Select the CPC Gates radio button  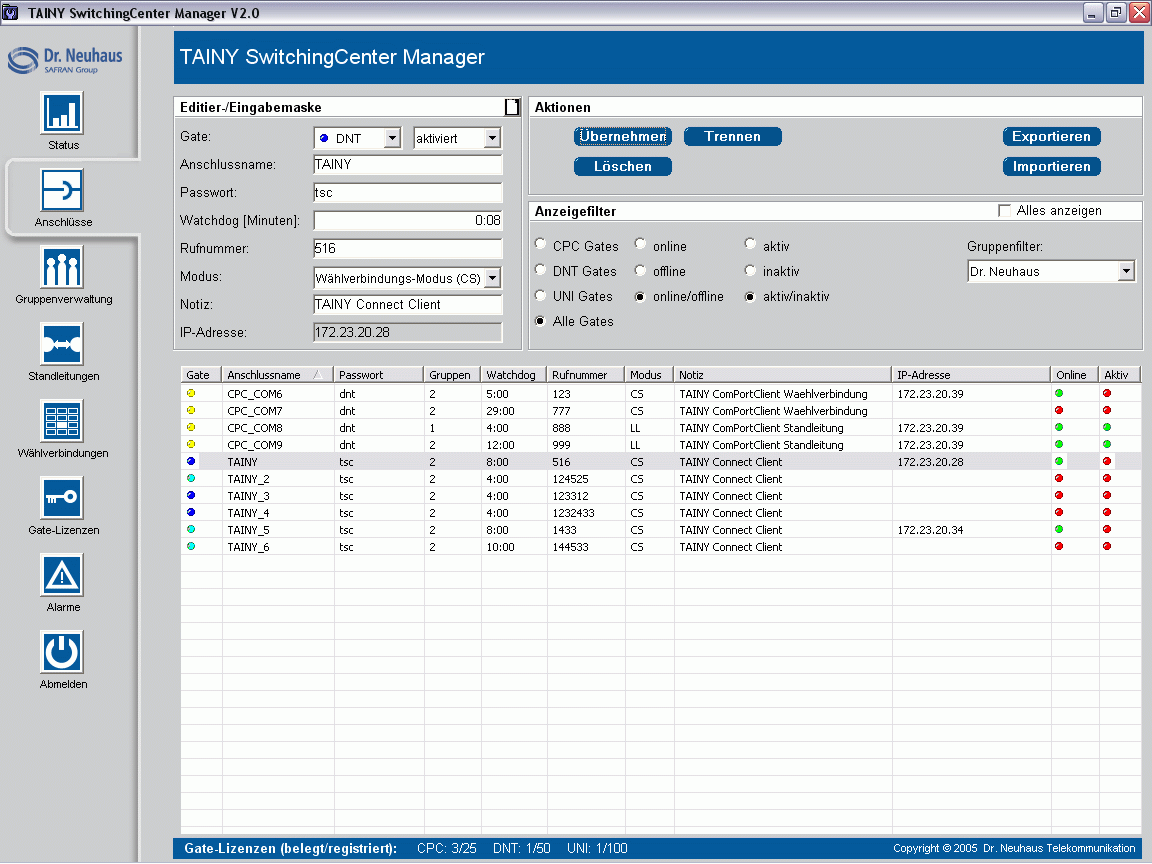(x=541, y=245)
